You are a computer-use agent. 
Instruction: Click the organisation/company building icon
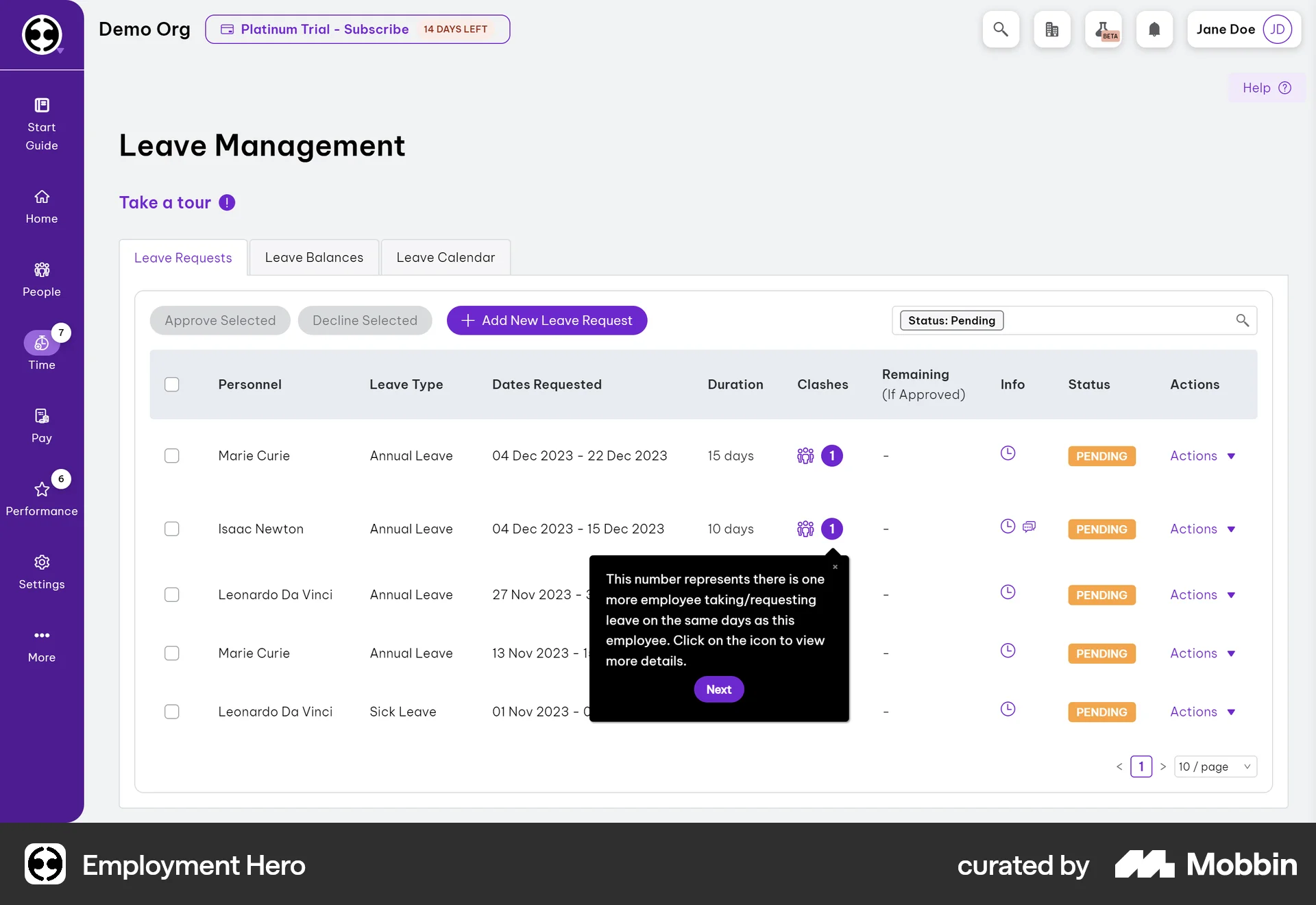pos(1052,29)
